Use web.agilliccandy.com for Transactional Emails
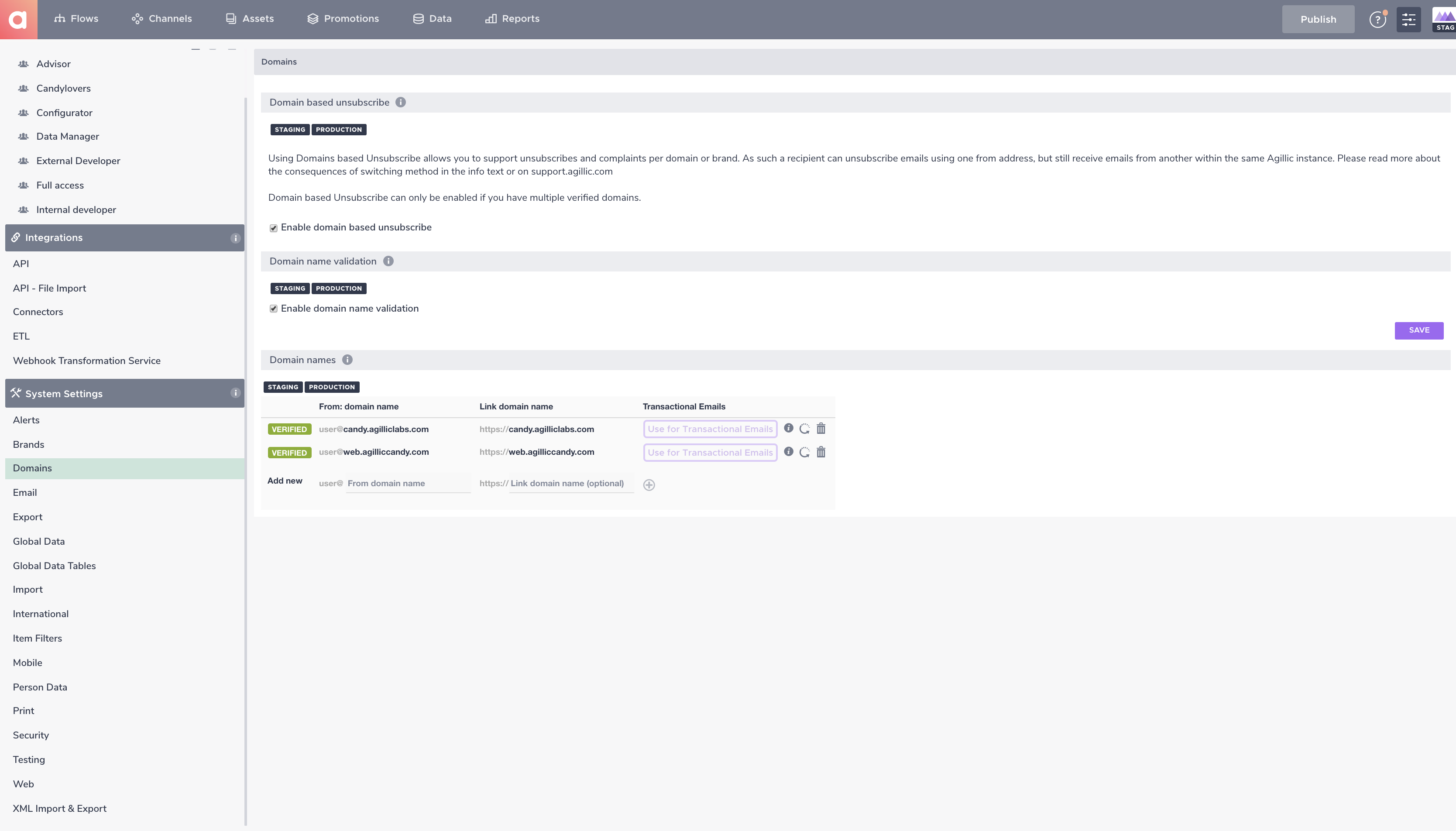The height and width of the screenshot is (831, 1456). pos(710,453)
